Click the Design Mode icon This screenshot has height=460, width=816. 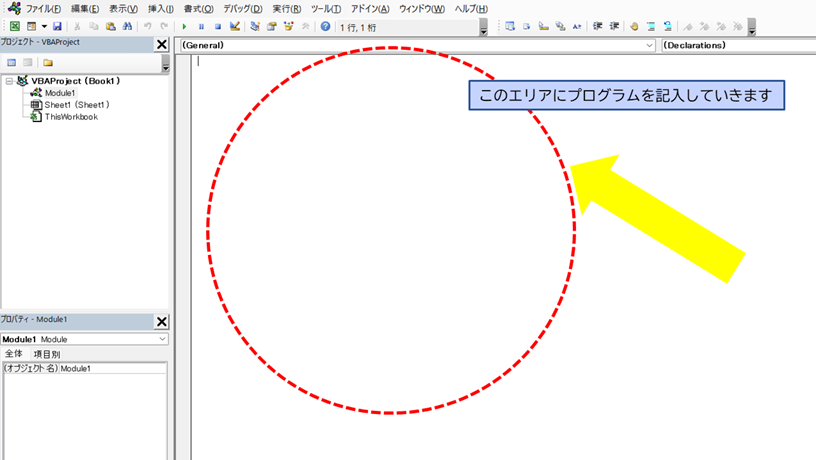pyautogui.click(x=234, y=26)
